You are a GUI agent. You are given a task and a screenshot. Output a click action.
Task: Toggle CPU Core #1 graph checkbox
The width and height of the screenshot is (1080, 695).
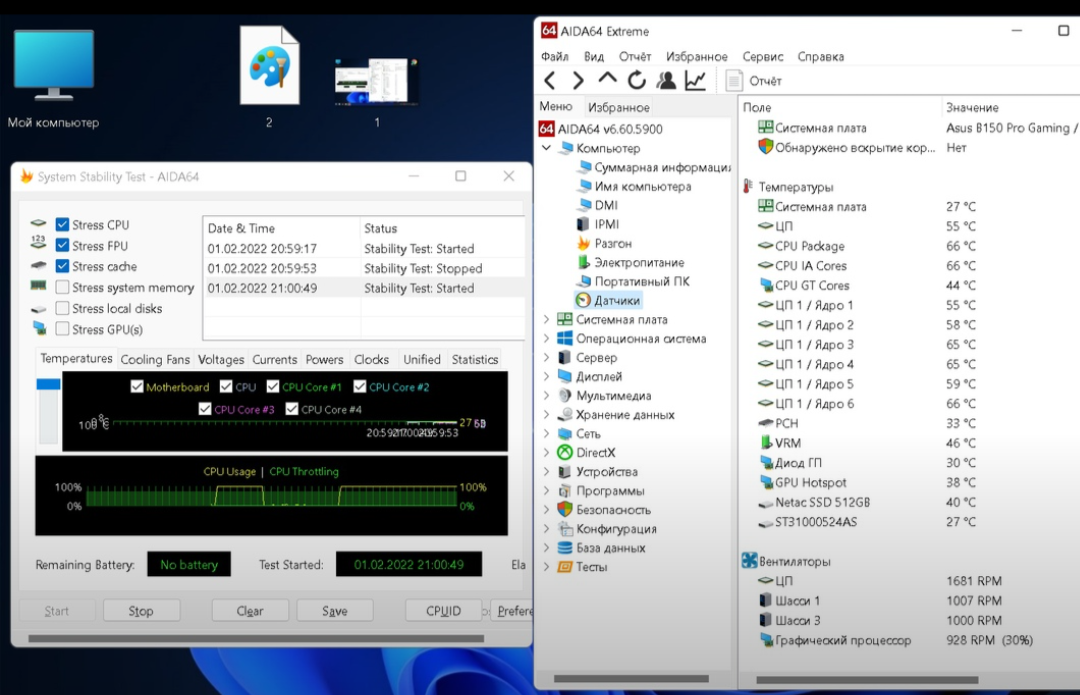(x=273, y=386)
